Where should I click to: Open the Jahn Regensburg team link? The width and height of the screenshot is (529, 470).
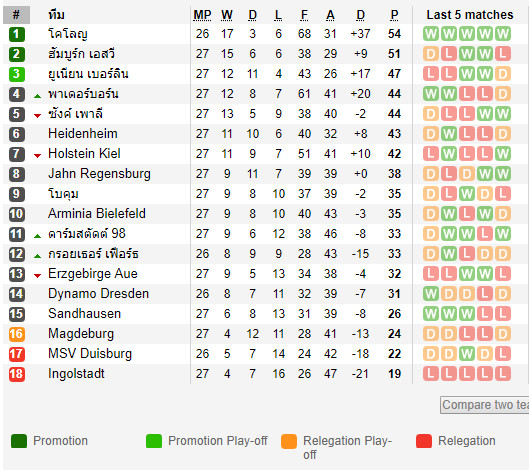[99, 174]
